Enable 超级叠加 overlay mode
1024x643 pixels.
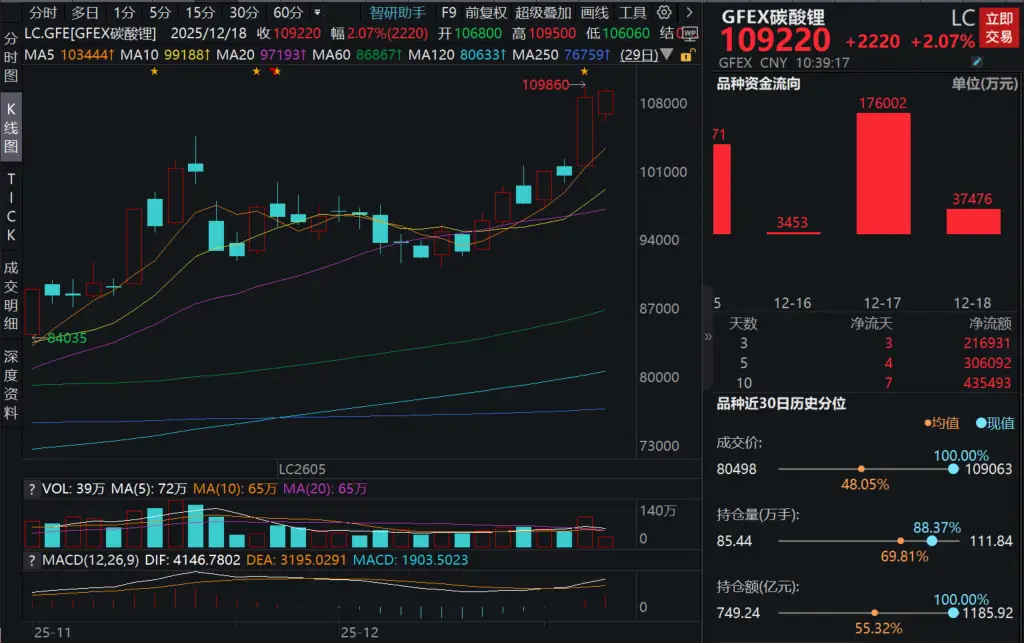coord(543,12)
